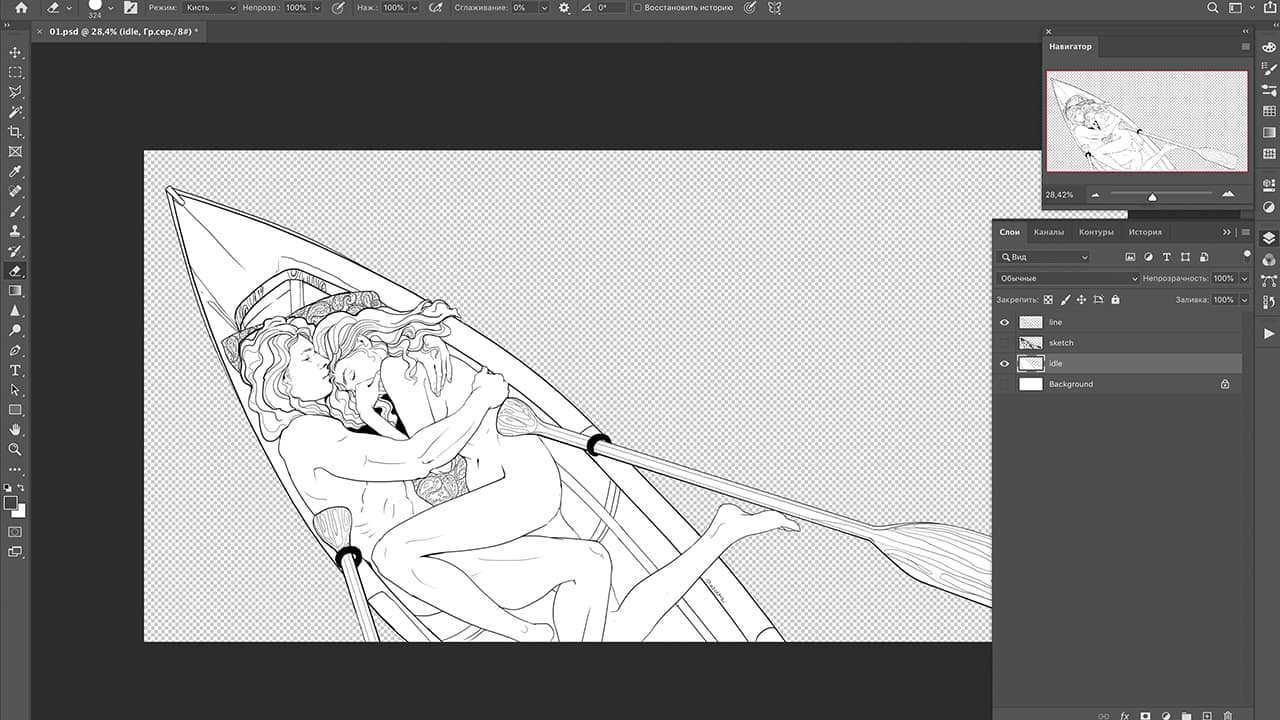The width and height of the screenshot is (1280, 720).
Task: Select the Rectangular Marquee tool
Action: point(15,73)
